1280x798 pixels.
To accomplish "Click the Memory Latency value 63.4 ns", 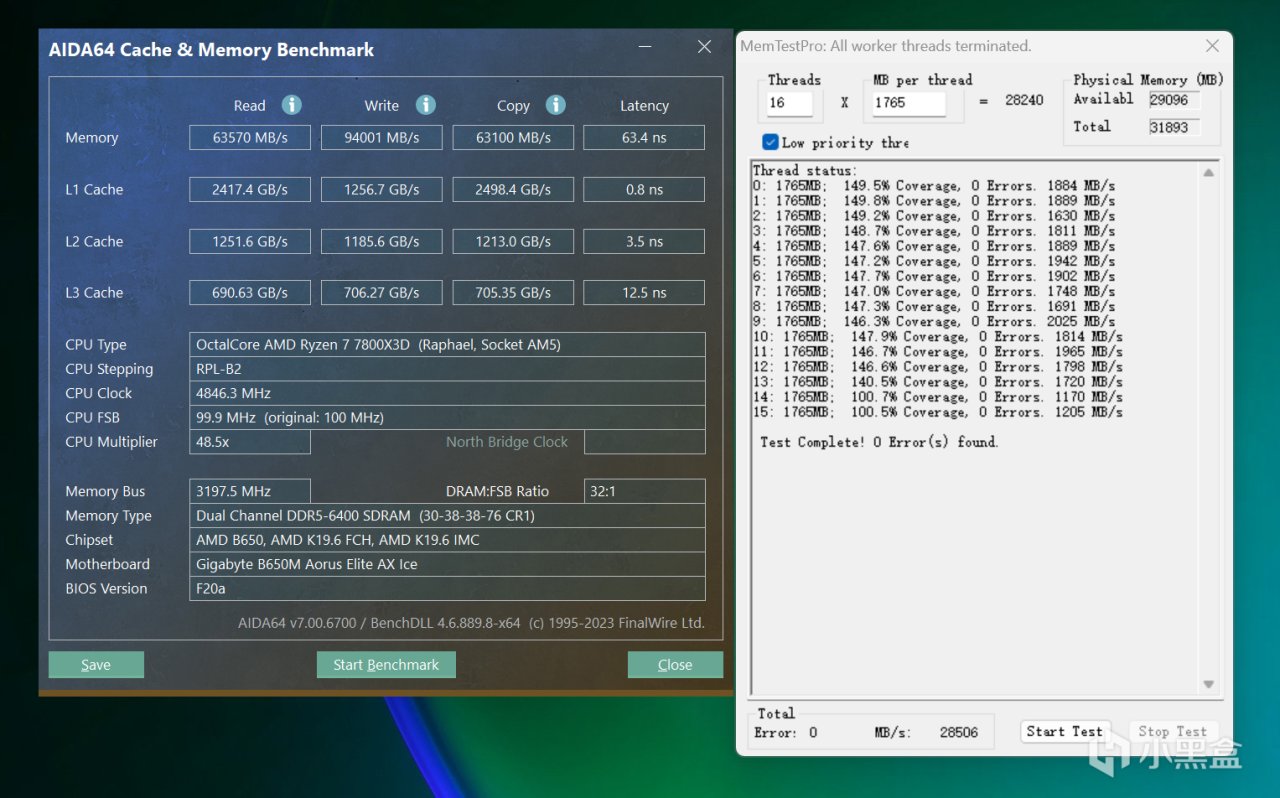I will tap(644, 138).
